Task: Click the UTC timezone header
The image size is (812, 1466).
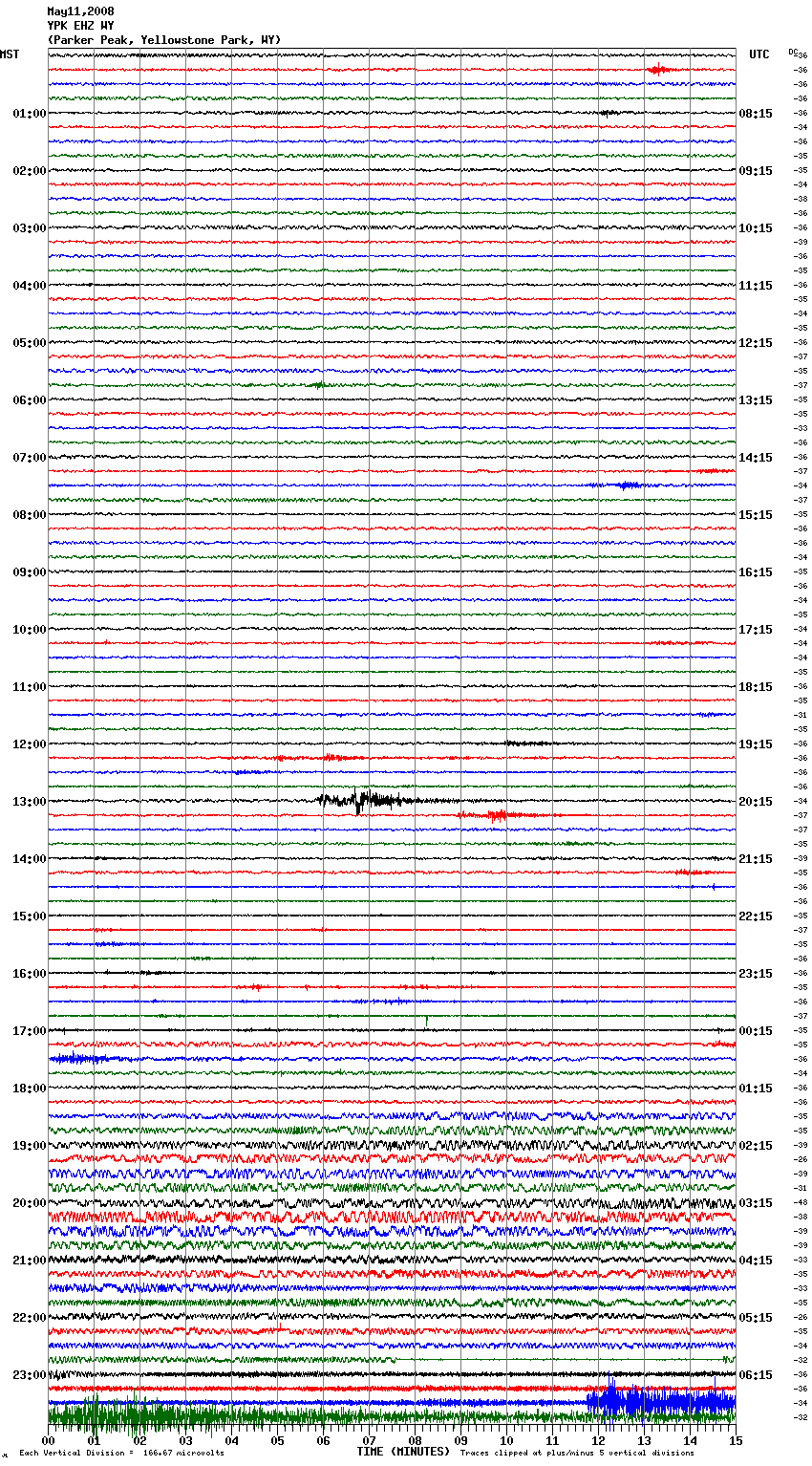Action: (x=759, y=54)
